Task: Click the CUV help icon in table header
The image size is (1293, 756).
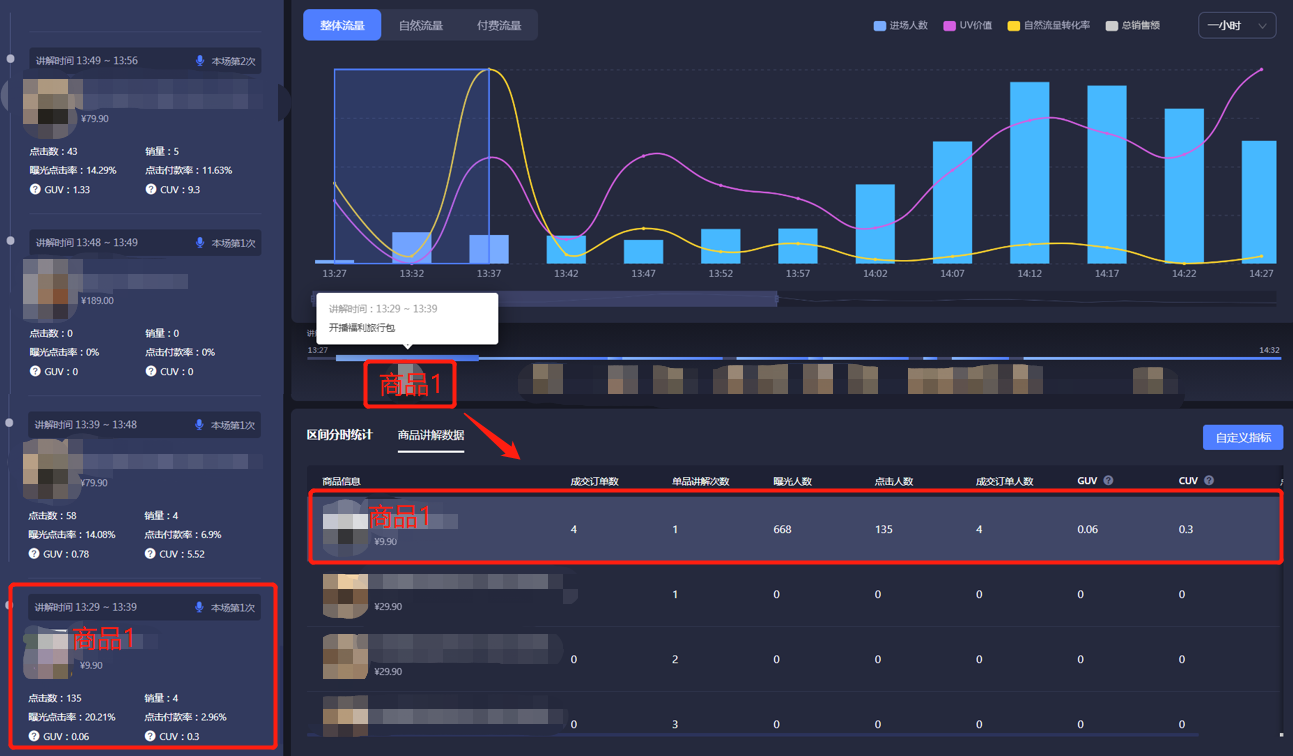Action: 1209,481
